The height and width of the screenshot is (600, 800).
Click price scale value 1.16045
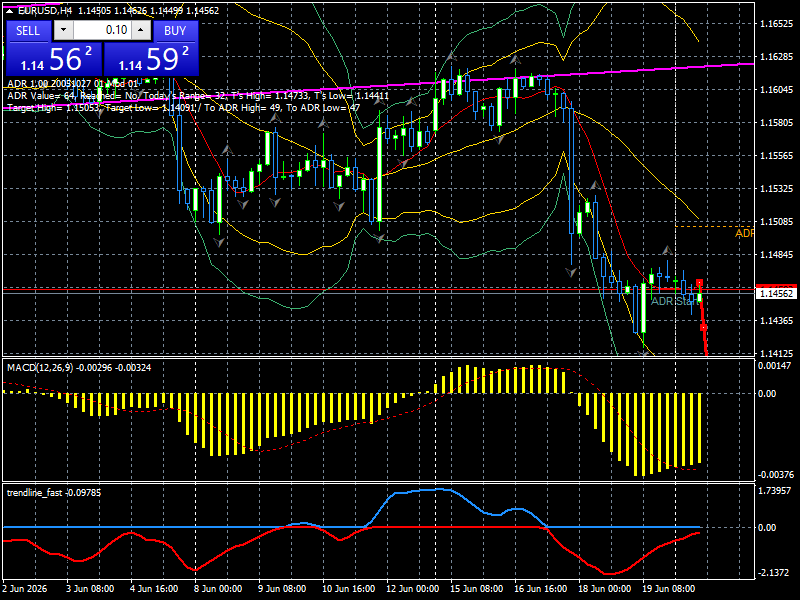point(777,90)
